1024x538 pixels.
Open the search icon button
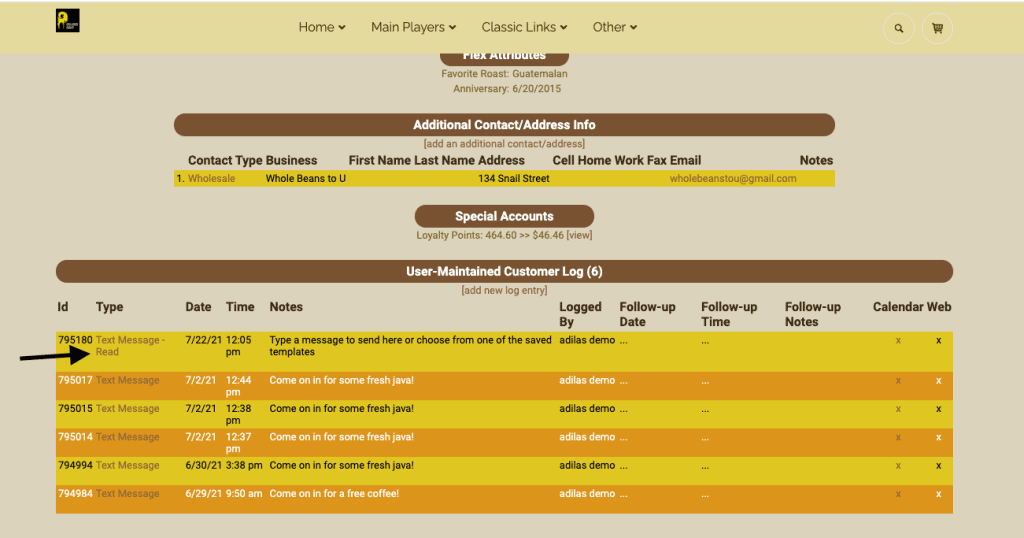899,28
